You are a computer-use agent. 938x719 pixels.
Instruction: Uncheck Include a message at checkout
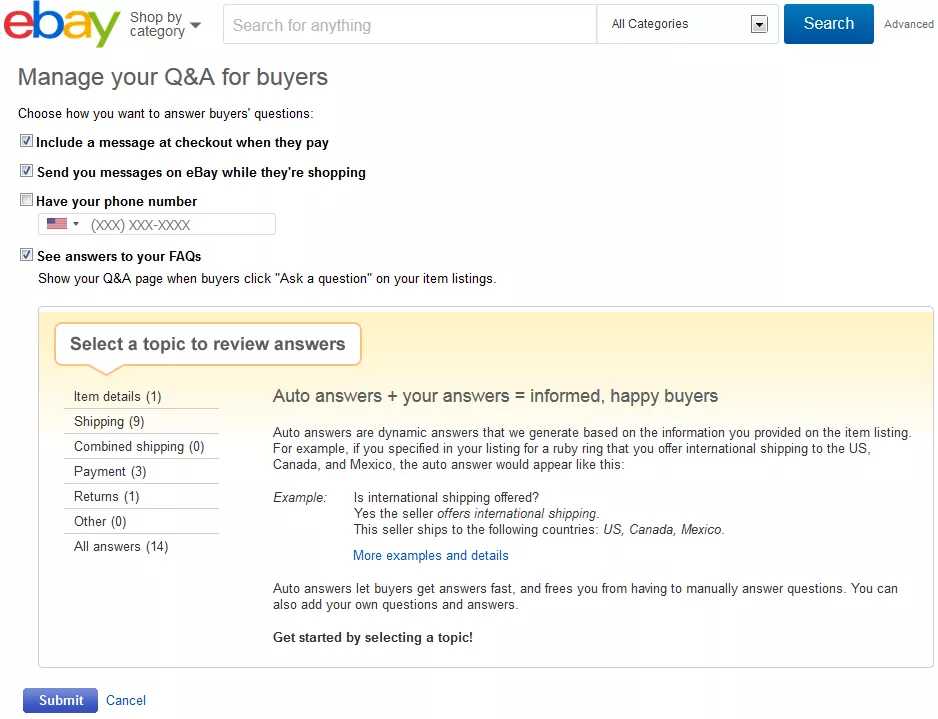[27, 142]
